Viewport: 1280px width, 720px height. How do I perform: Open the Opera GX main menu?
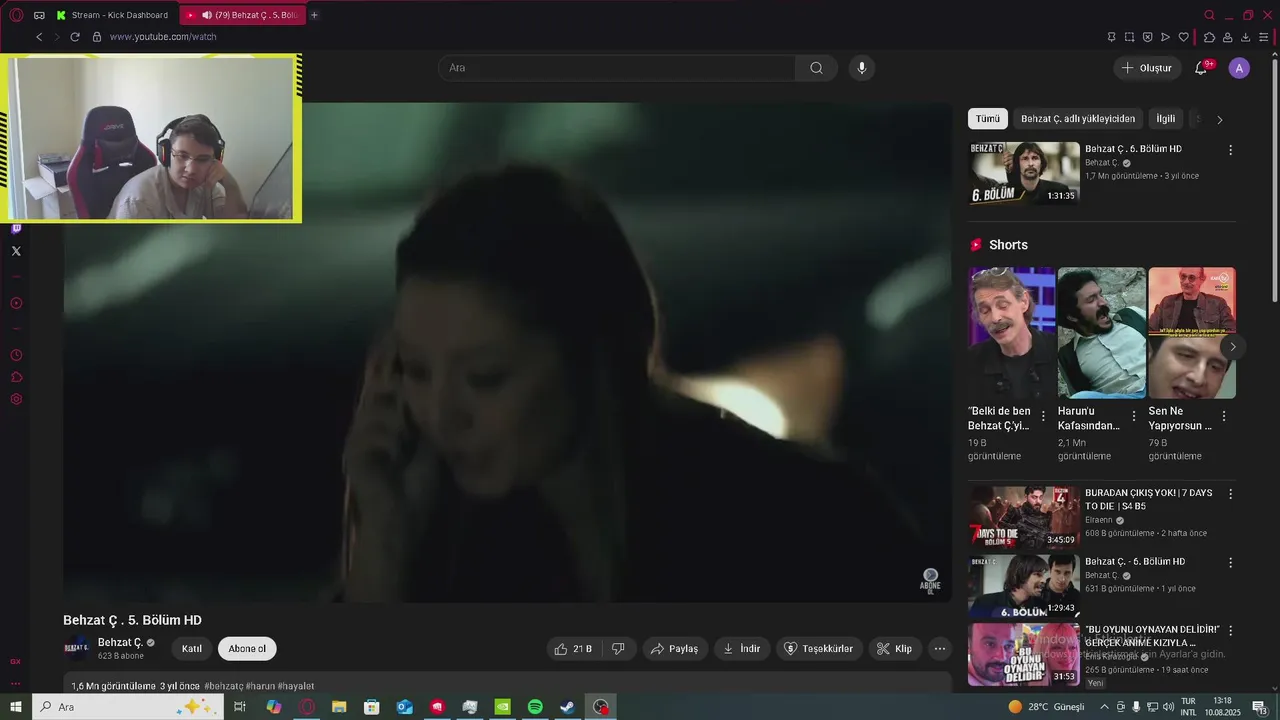coord(16,15)
